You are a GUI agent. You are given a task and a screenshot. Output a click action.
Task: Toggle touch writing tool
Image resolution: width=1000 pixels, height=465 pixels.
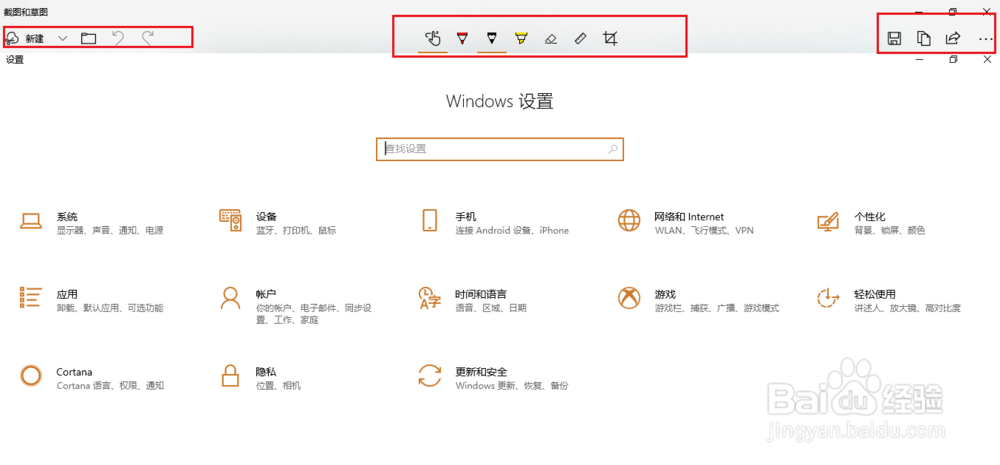tap(433, 38)
